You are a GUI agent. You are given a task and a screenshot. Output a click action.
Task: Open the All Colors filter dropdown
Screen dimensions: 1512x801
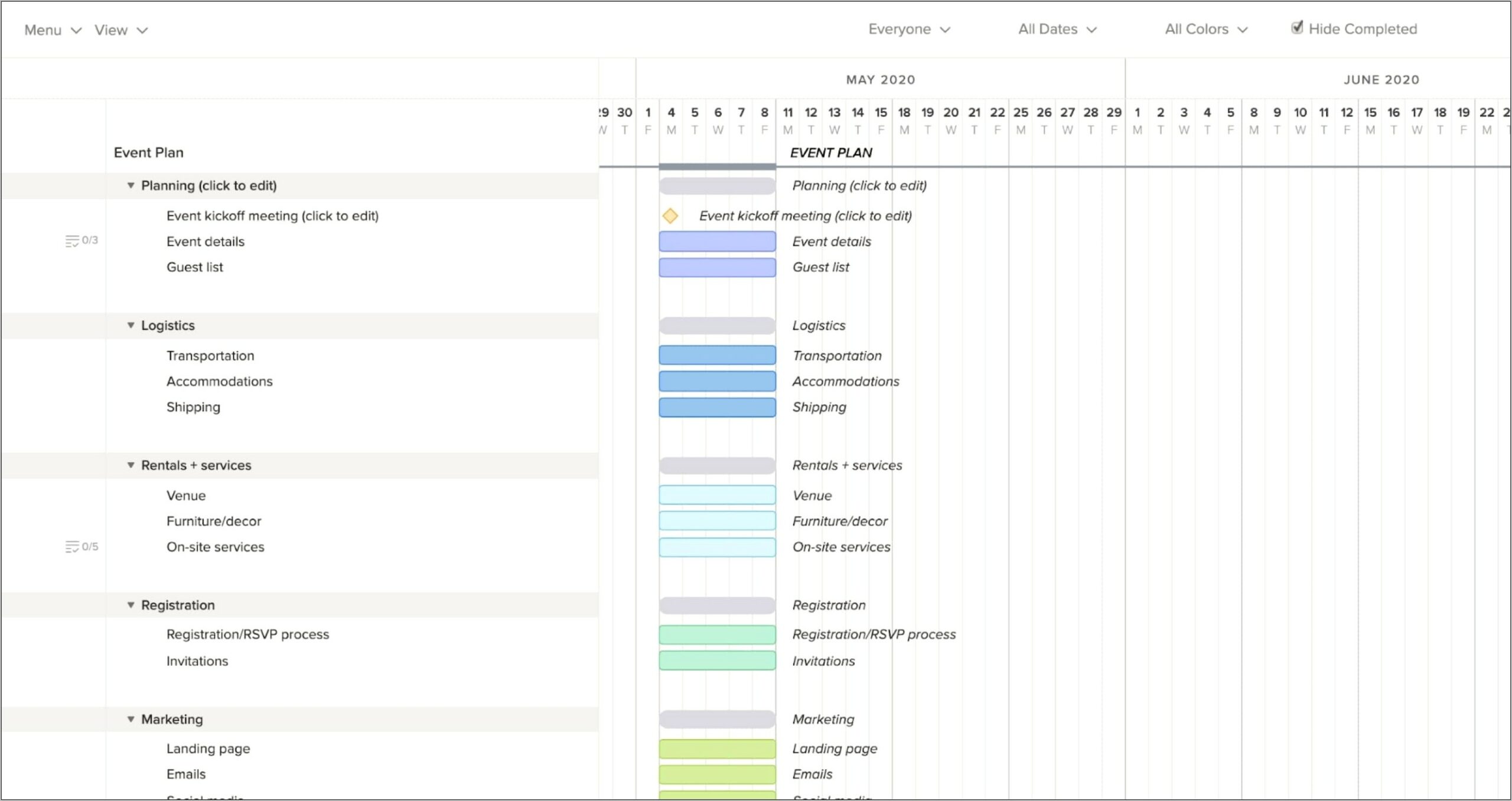point(1205,29)
